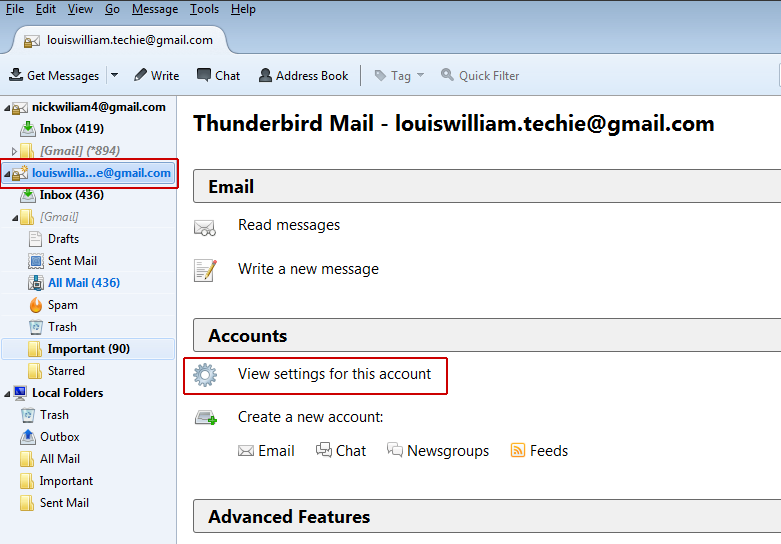Screen dimensions: 781x544
Task: Click the Tag label icon
Action: (381, 75)
